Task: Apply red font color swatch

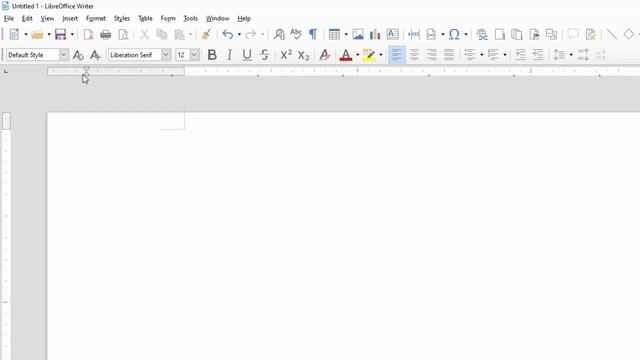Action: (x=346, y=55)
